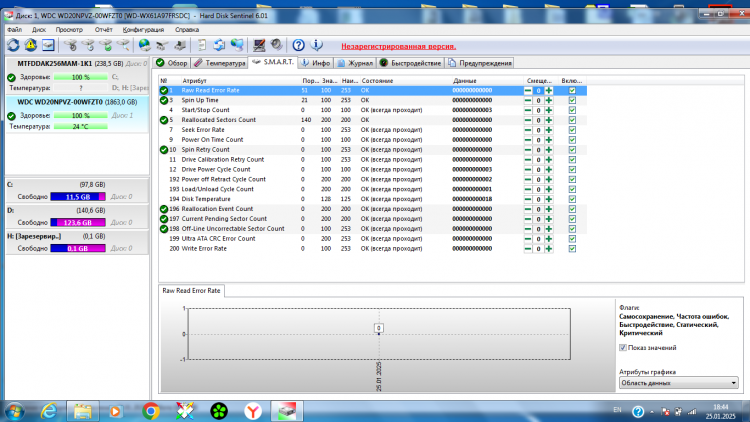Click the globe with disk toolbar icon
This screenshot has height=422, width=750.
click(x=144, y=45)
